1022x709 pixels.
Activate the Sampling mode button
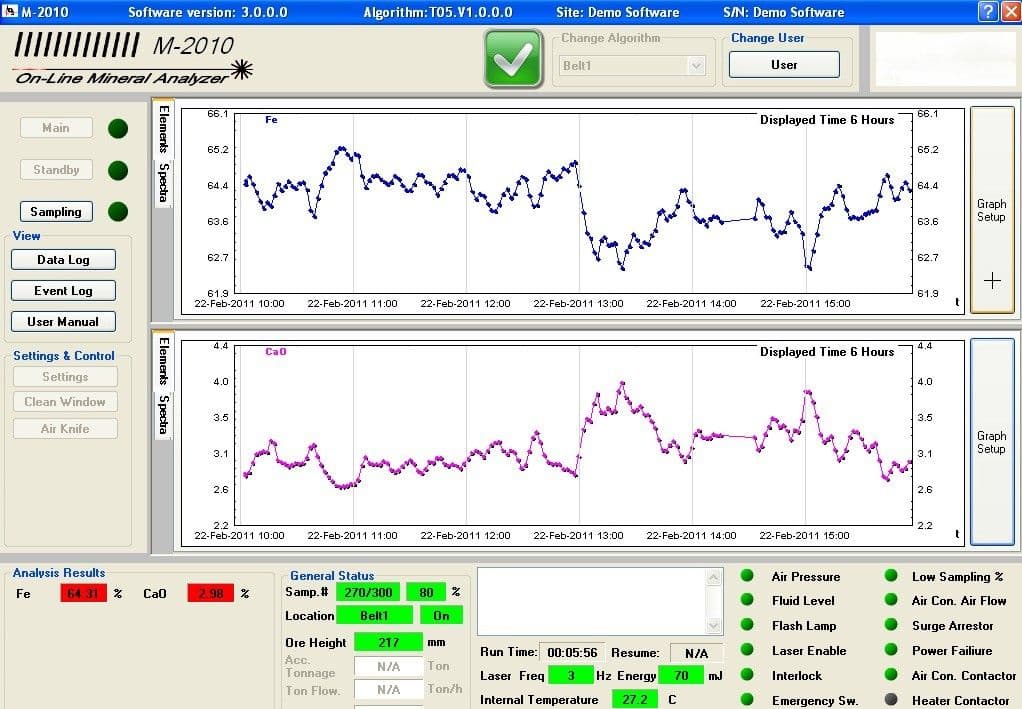tap(56, 212)
